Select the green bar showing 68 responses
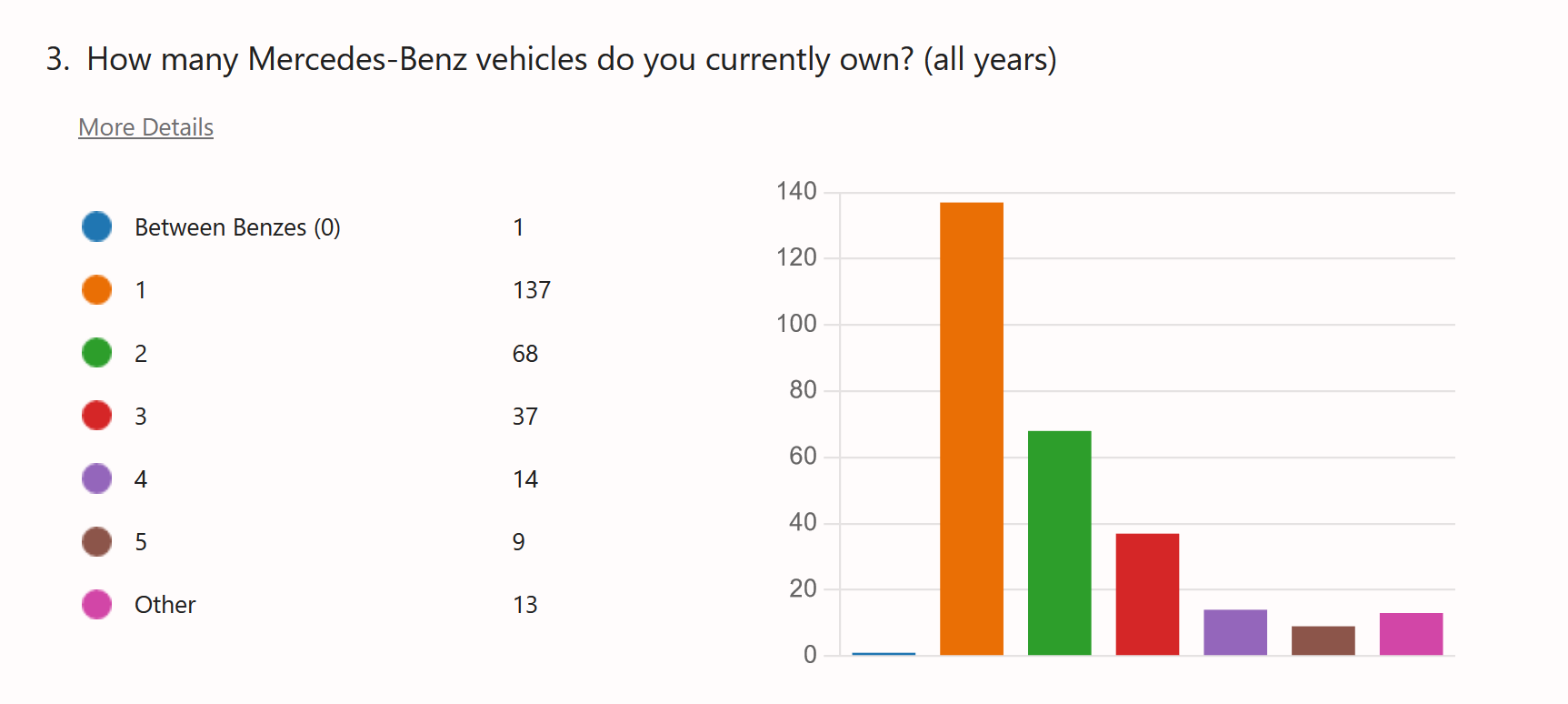The width and height of the screenshot is (1568, 704). tap(1059, 541)
